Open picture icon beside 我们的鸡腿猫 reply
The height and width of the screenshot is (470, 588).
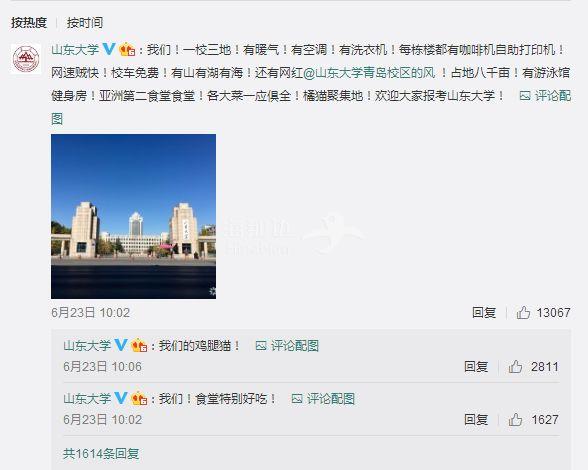(x=261, y=345)
